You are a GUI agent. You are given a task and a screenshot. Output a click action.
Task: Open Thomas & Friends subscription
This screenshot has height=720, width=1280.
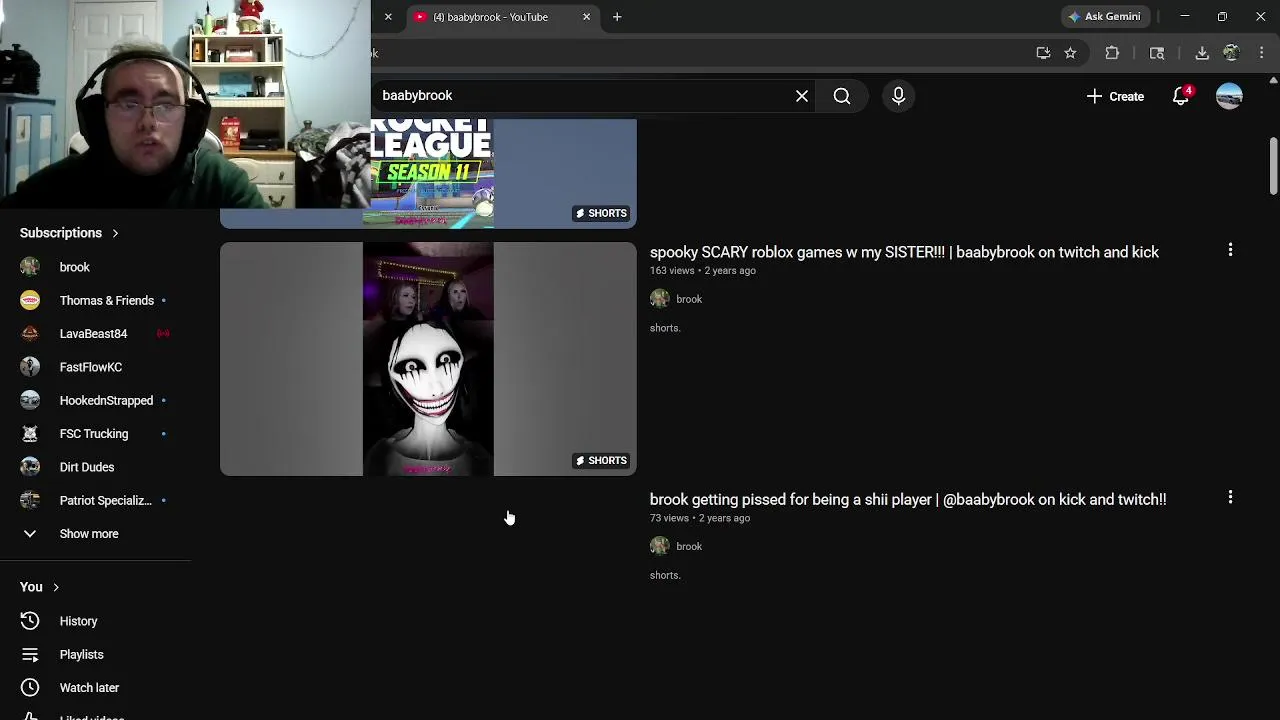[x=96, y=300]
